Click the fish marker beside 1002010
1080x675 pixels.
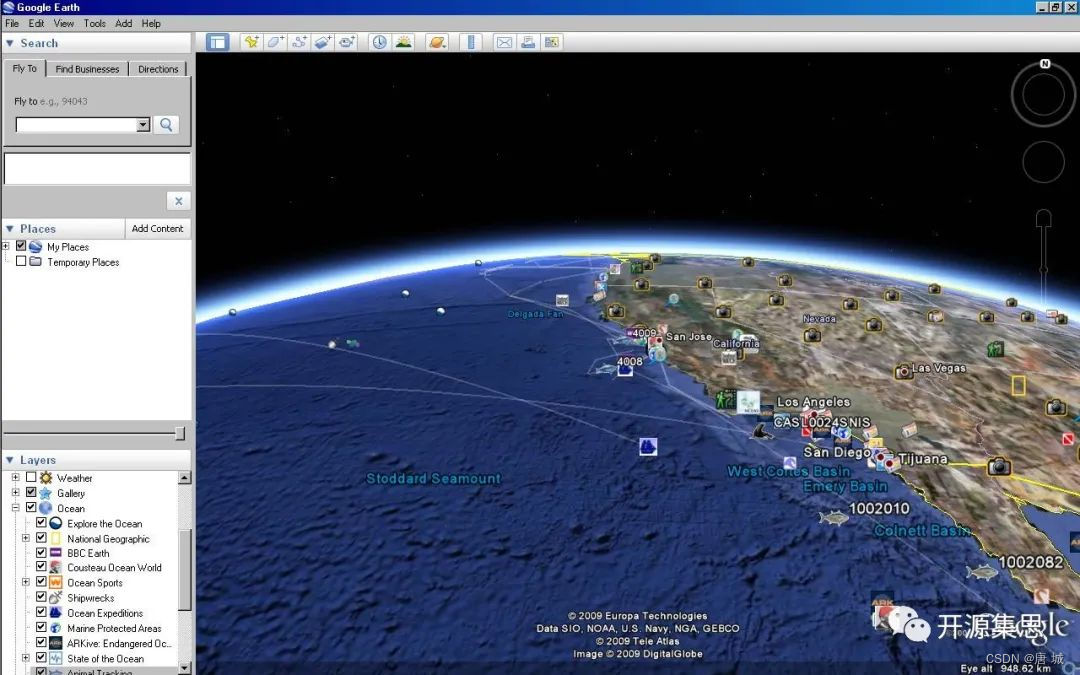(833, 517)
